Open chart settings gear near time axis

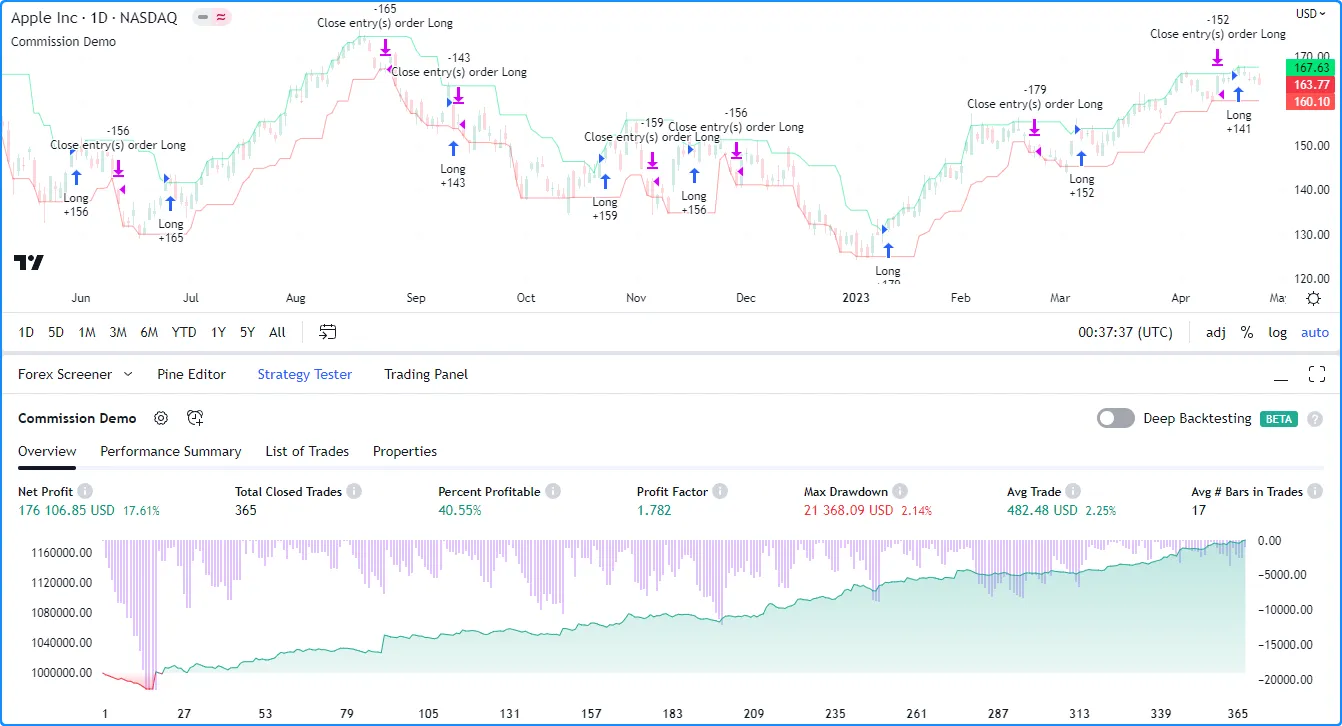(1314, 298)
